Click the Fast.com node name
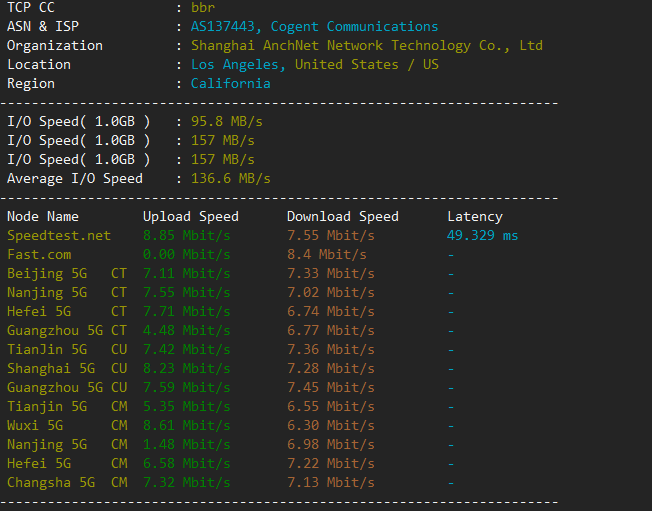Viewport: 652px width, 511px height. [39, 255]
